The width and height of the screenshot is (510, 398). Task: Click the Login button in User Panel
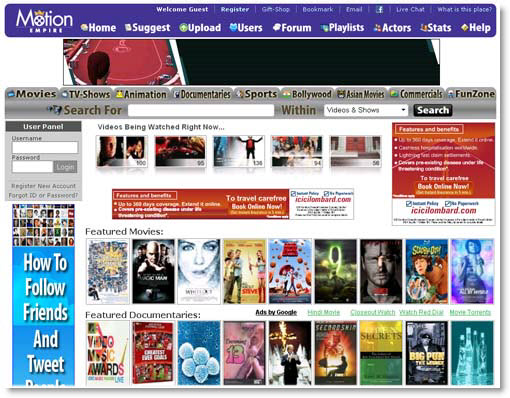coord(65,167)
